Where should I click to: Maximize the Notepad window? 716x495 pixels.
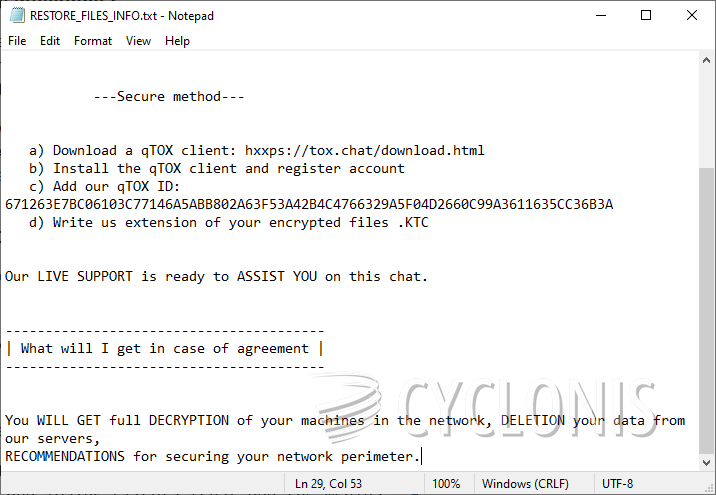646,15
